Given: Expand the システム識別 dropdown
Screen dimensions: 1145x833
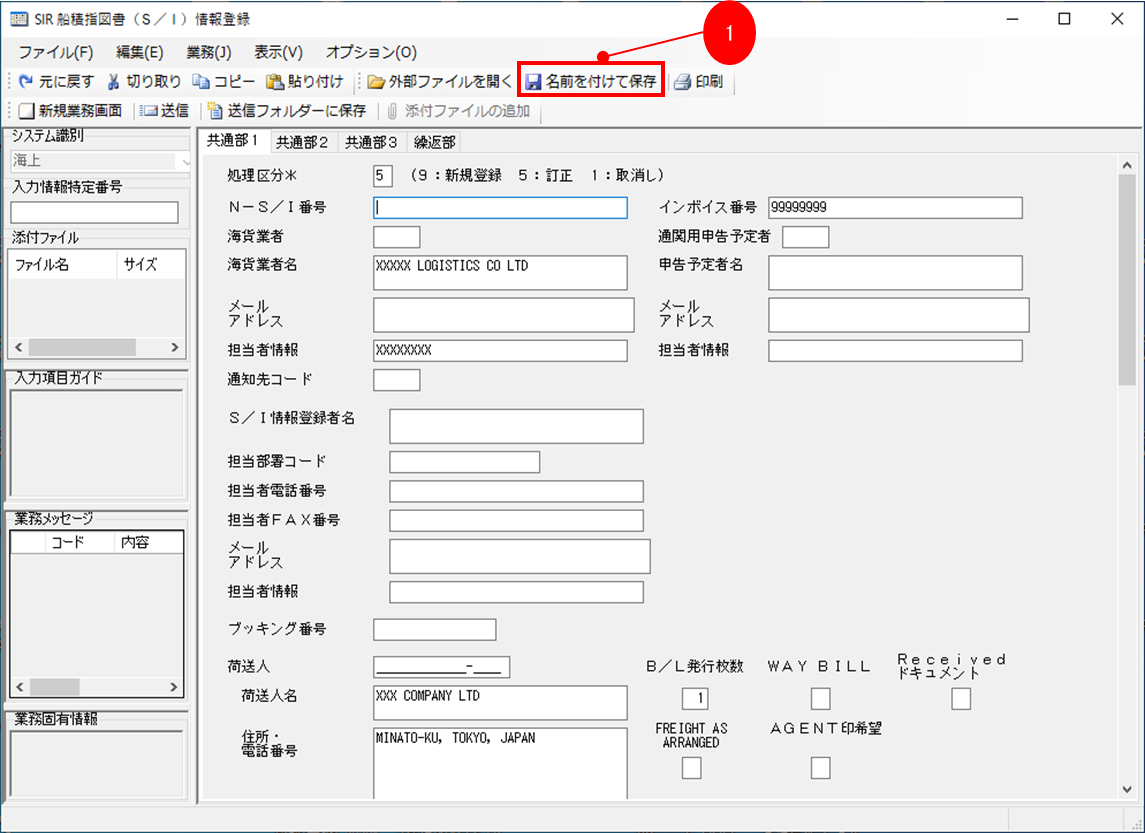Looking at the screenshot, I should point(184,161).
